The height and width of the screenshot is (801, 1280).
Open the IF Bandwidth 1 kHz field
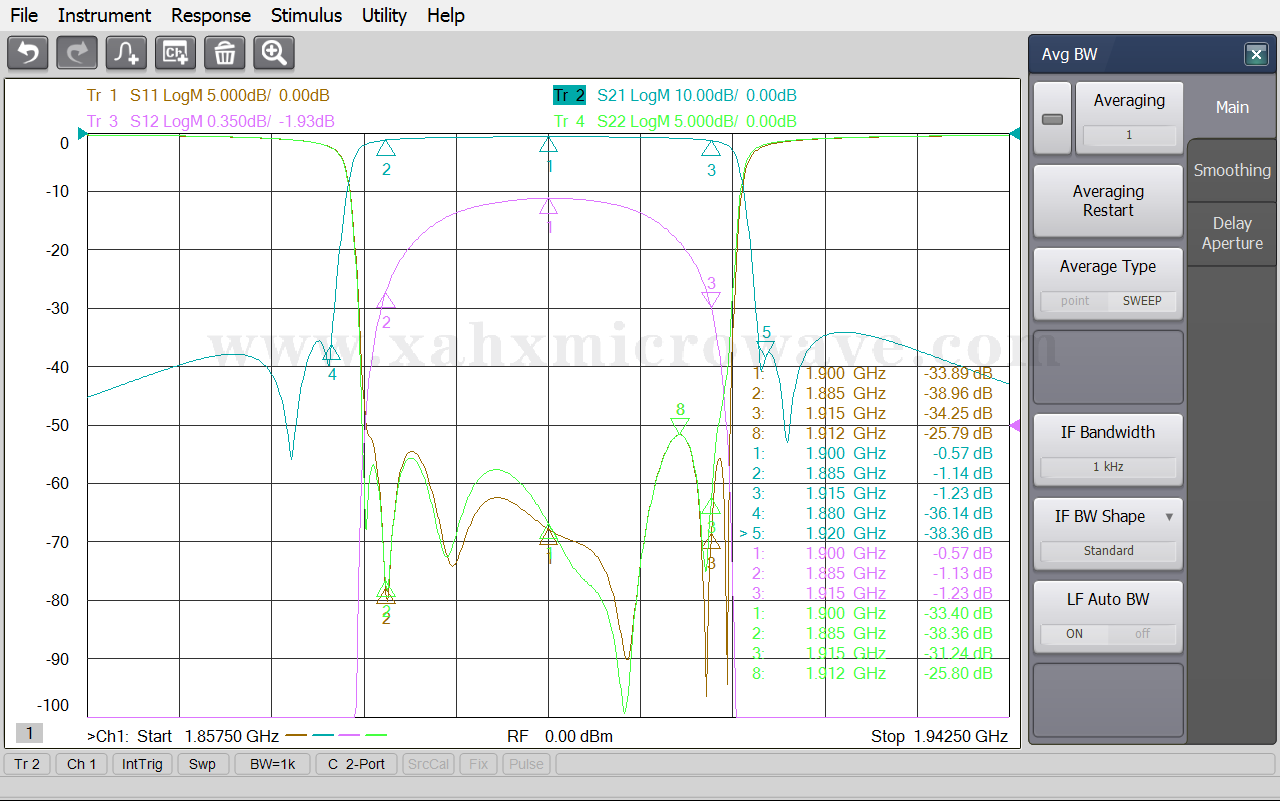[x=1108, y=467]
